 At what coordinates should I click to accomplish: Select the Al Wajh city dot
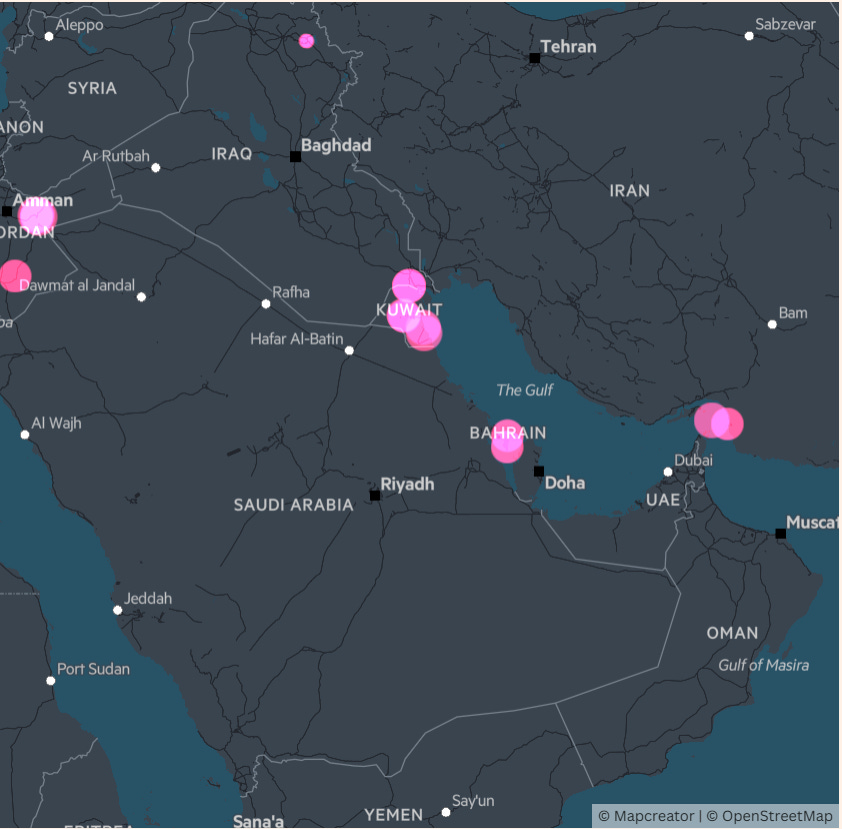(25, 435)
